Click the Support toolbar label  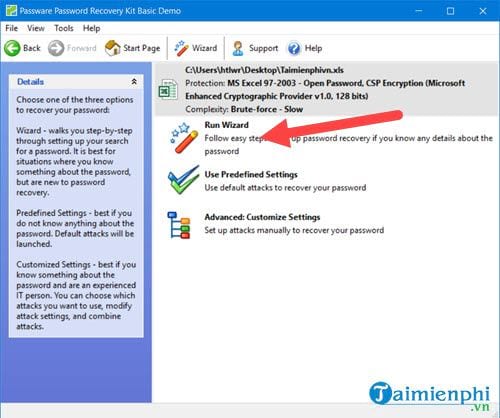(263, 48)
